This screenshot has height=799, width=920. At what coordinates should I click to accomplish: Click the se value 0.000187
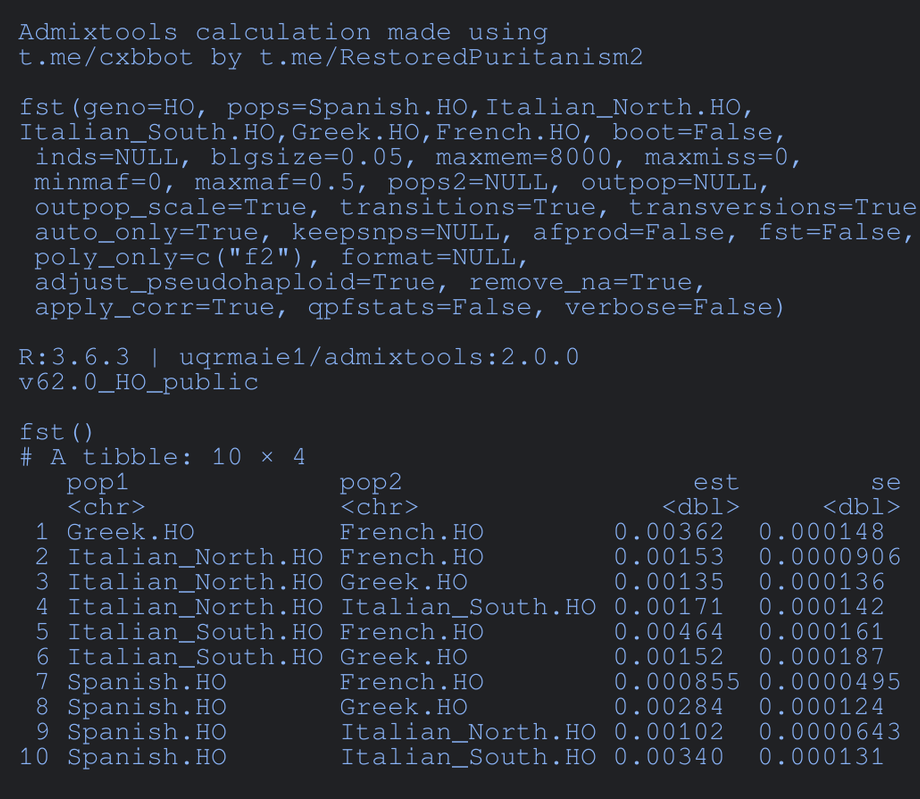(x=821, y=657)
